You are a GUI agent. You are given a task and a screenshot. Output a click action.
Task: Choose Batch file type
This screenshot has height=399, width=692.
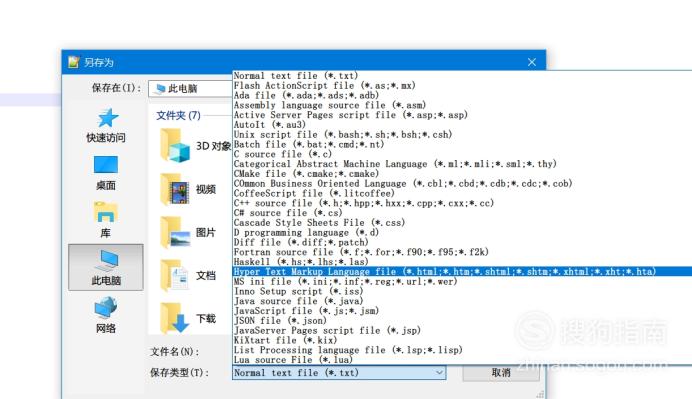coord(462,144)
